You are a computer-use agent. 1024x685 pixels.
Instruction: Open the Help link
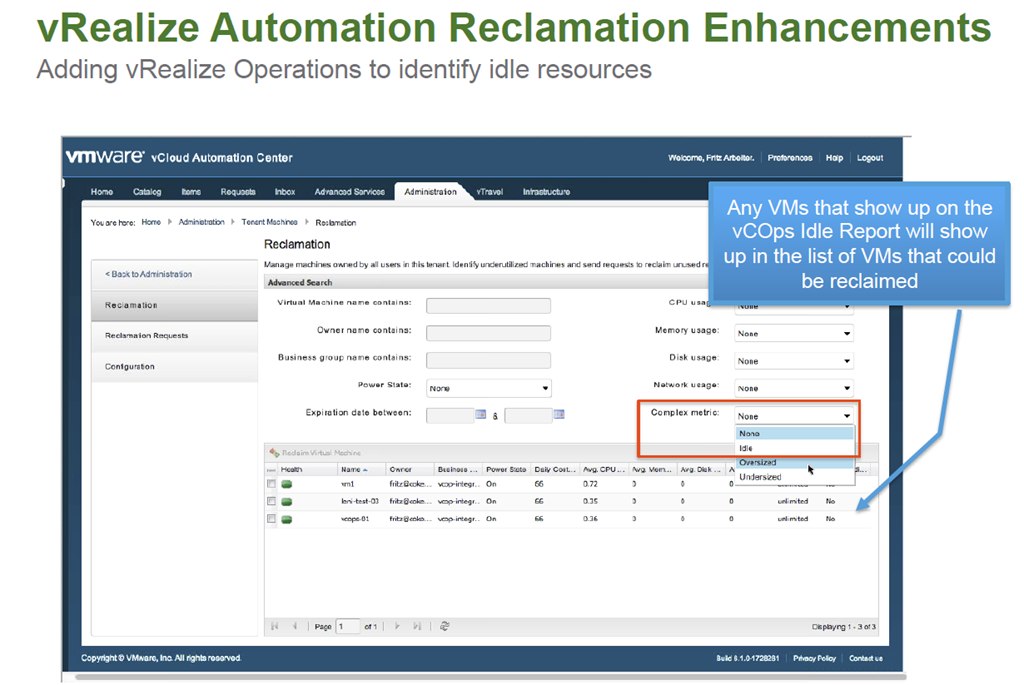834,158
